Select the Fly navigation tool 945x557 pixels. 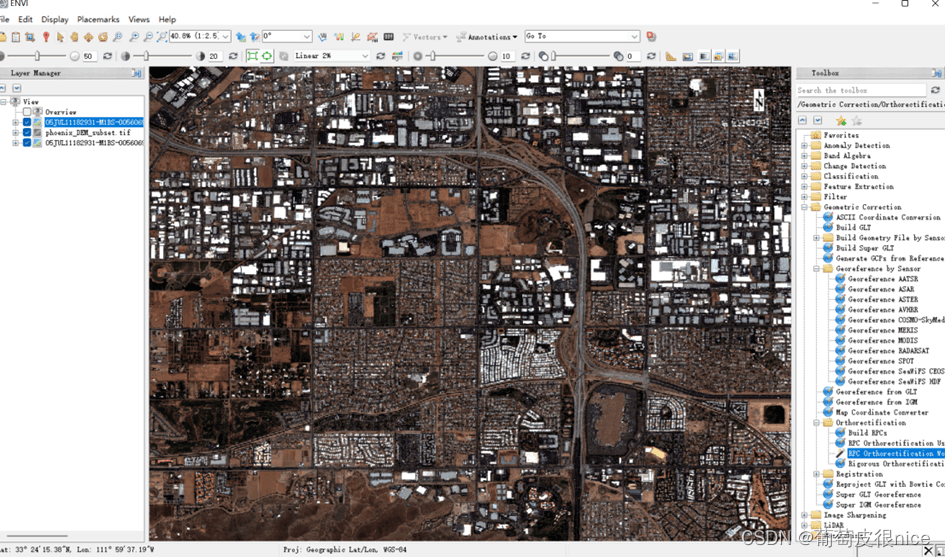tap(89, 37)
